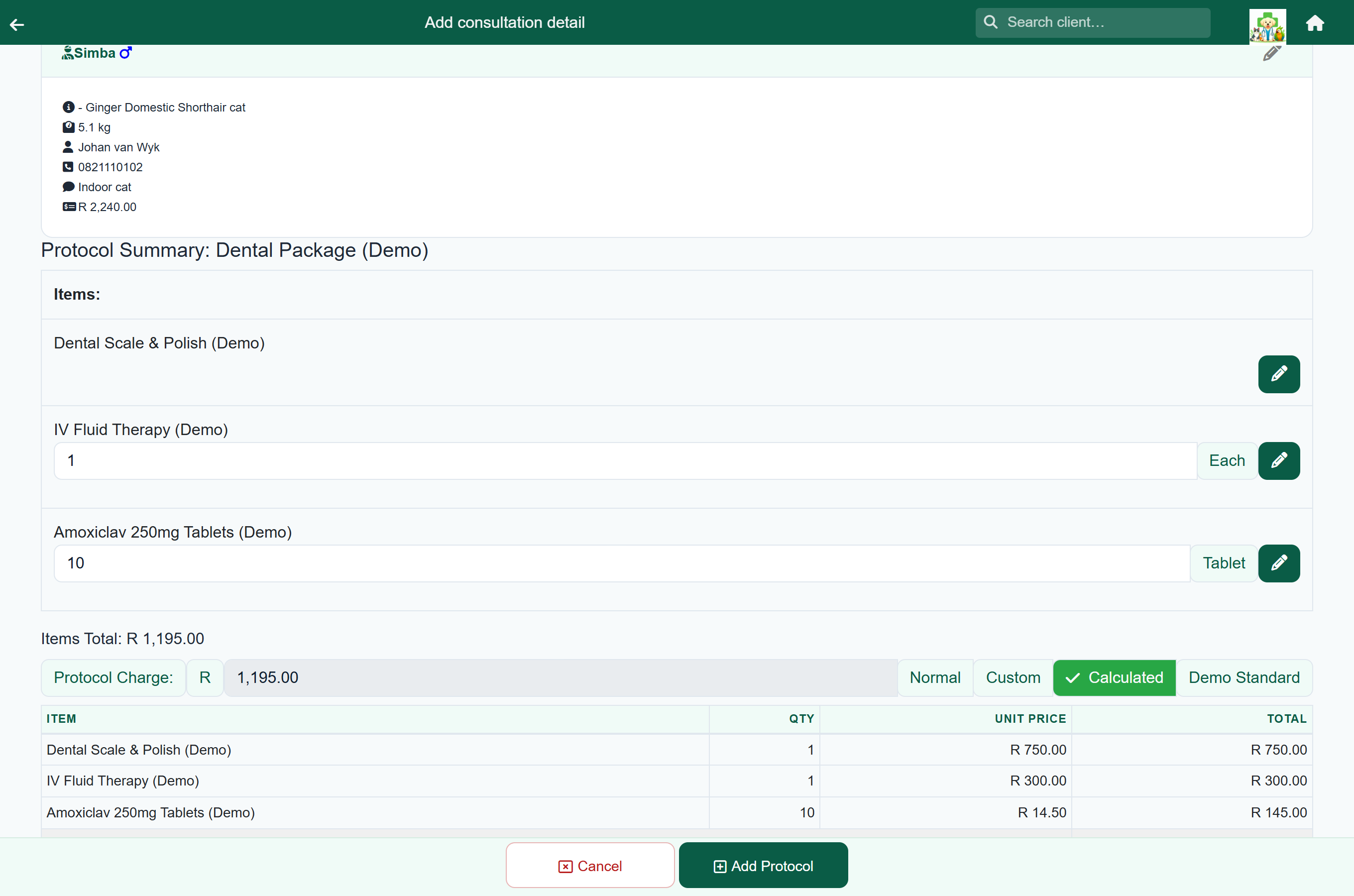
Task: Click the Protocol Charge amount field
Action: click(561, 677)
